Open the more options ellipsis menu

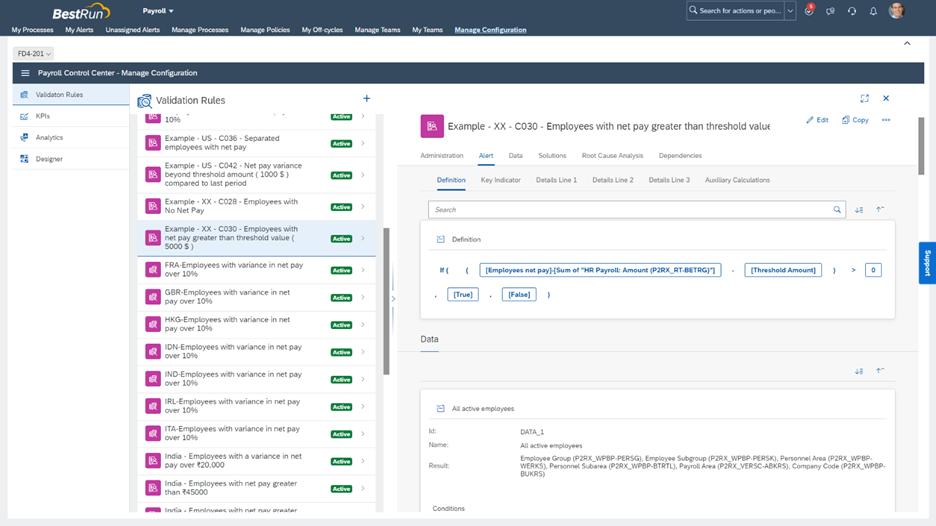[x=886, y=120]
